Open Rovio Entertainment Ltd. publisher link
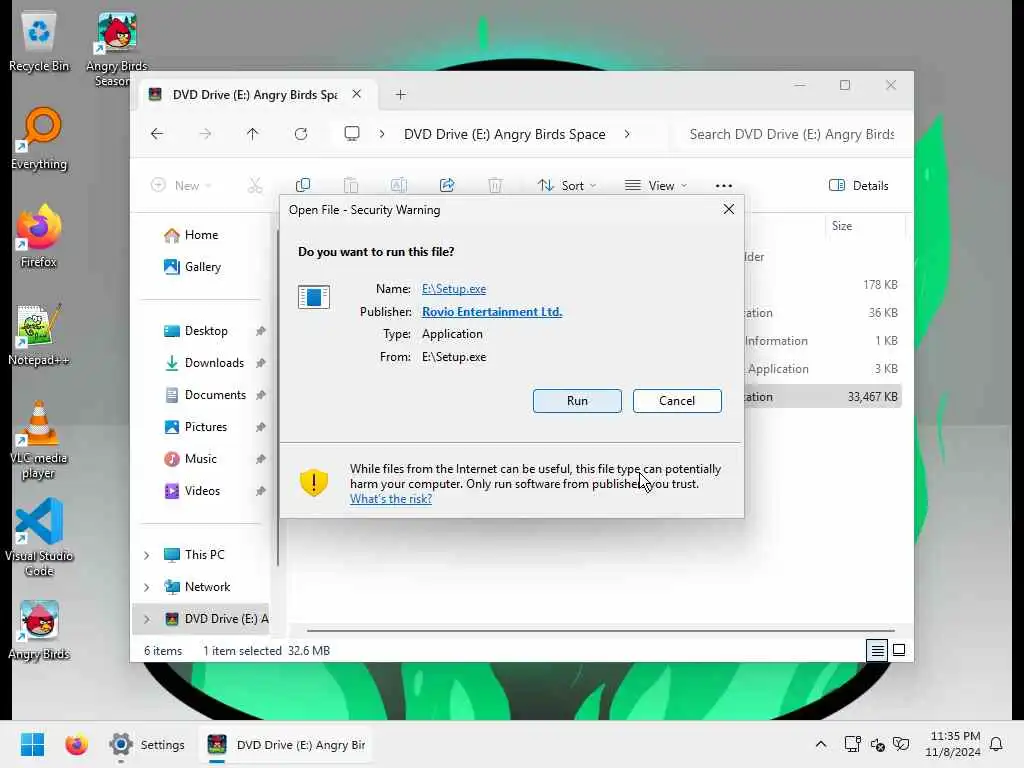The image size is (1024, 768). pyautogui.click(x=492, y=312)
